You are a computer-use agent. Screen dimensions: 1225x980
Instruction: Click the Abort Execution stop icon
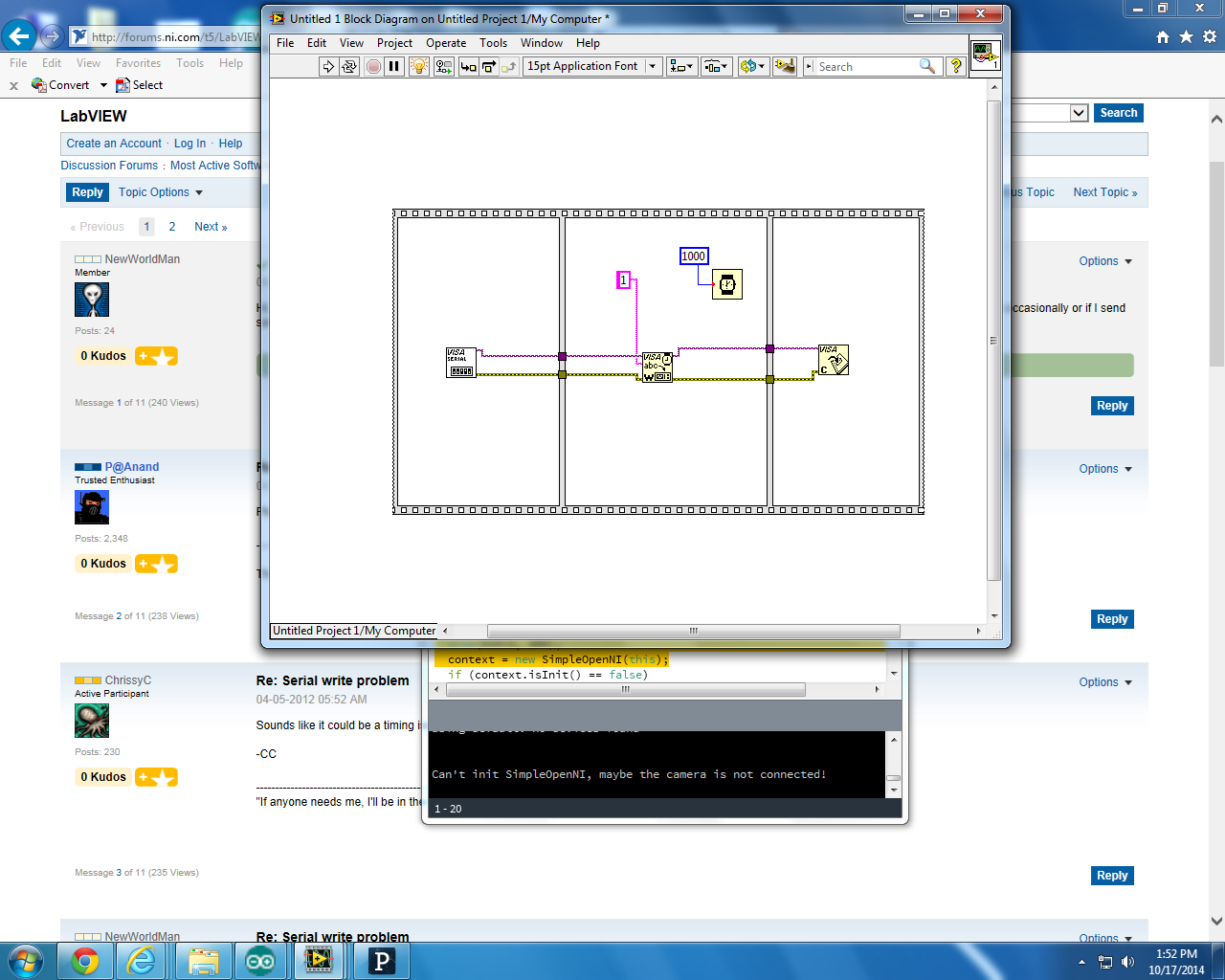click(x=373, y=66)
